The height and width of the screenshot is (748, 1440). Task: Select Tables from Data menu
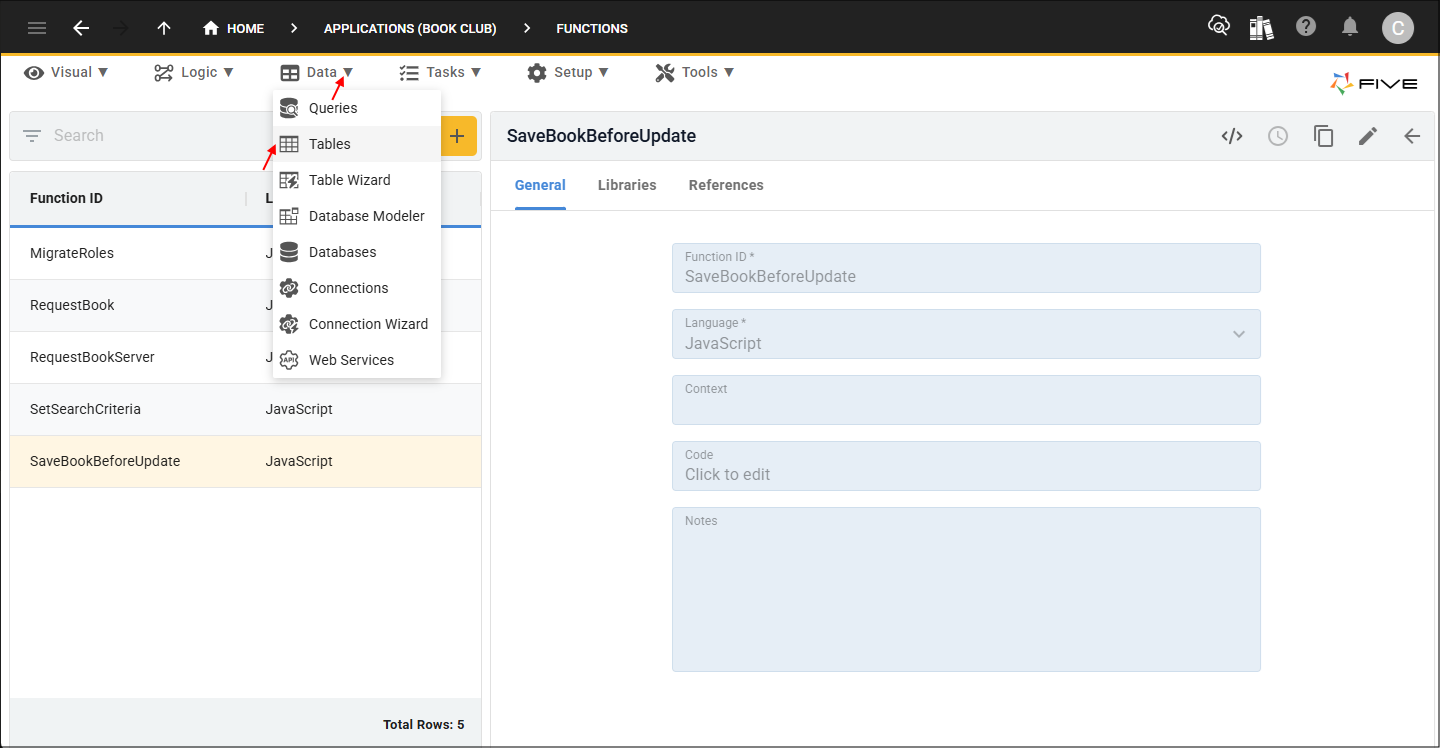(357, 144)
